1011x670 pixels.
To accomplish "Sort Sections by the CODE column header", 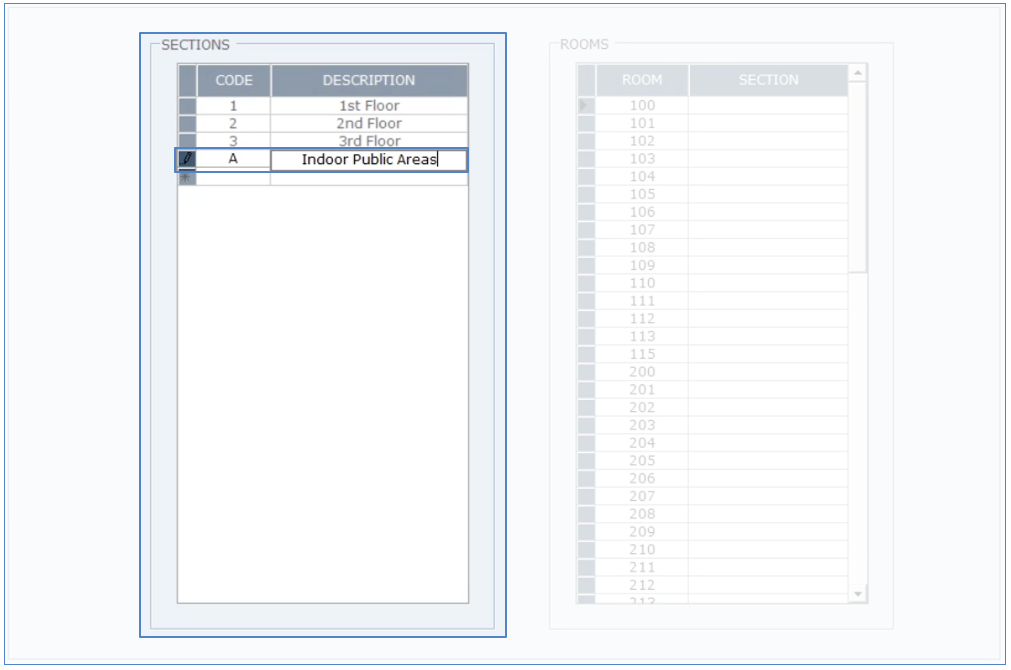I will point(234,80).
